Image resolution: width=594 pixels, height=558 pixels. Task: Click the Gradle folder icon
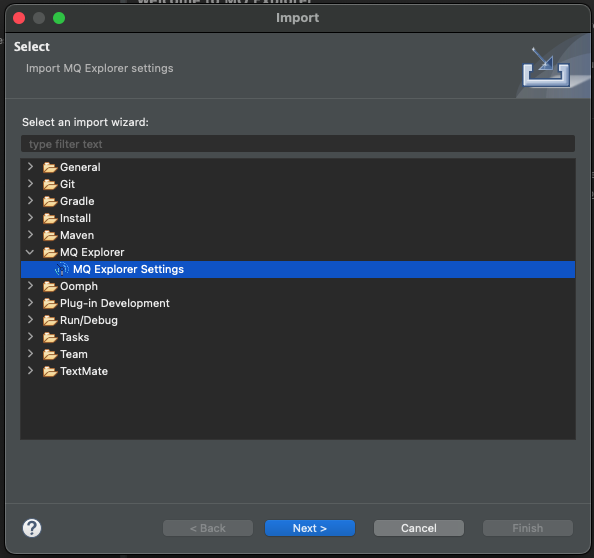[50, 201]
